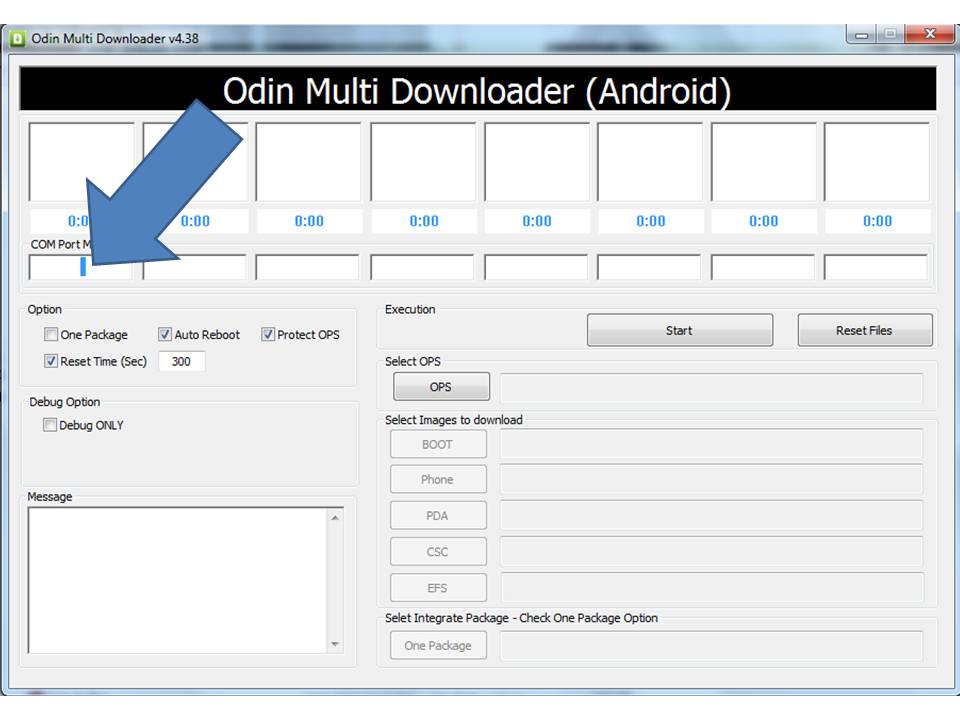Close the Odin Multi Downloader window
Screen dimensions: 960x720
929,34
